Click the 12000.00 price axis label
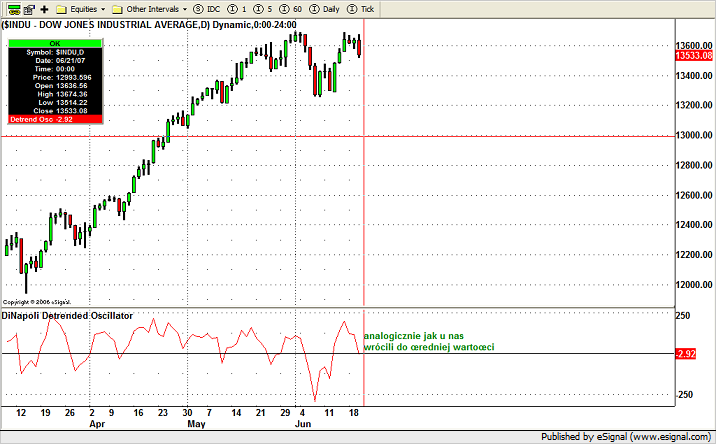The width and height of the screenshot is (716, 444). point(694,285)
